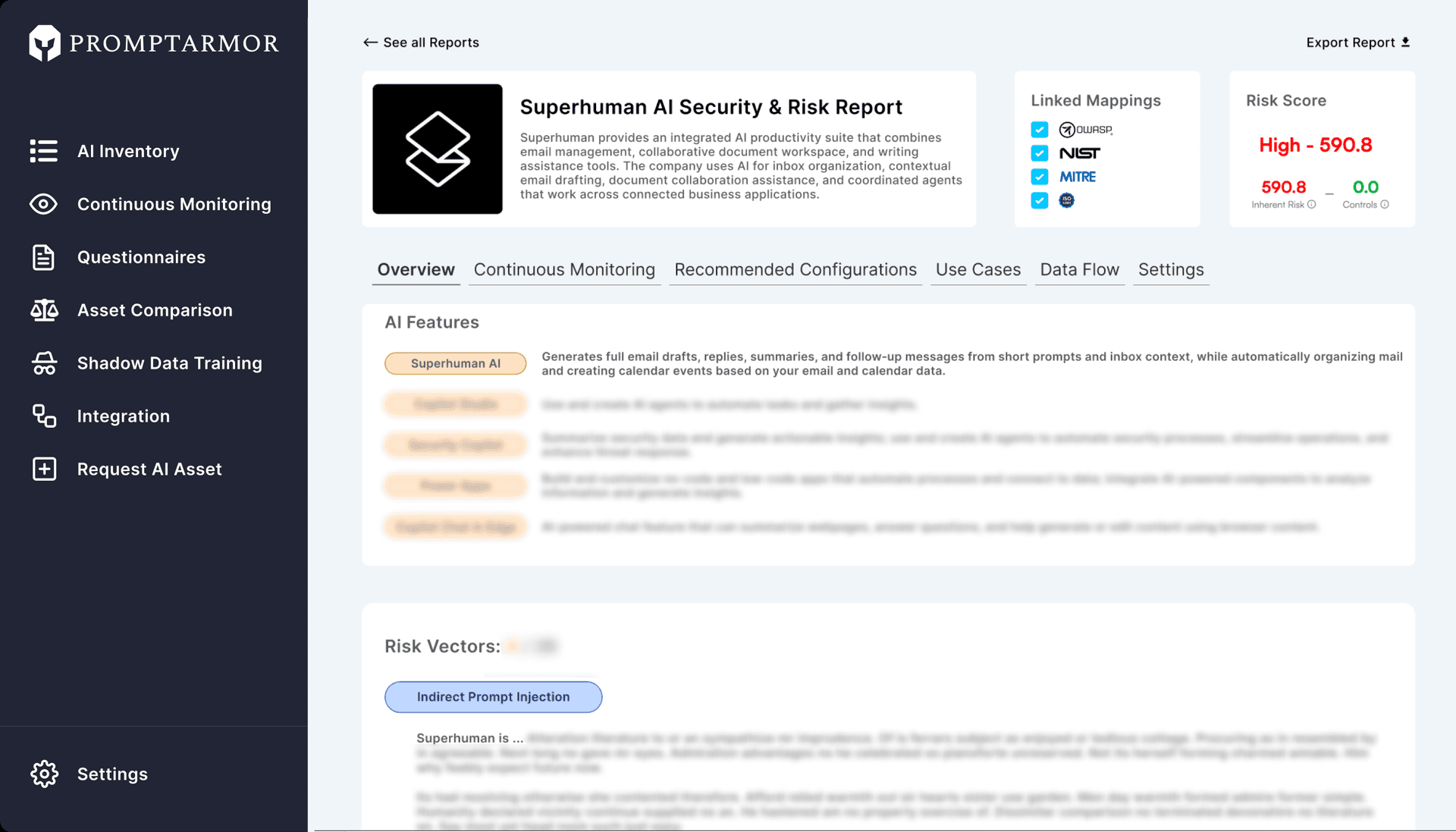
Task: Go to the Use Cases tab
Action: point(978,270)
